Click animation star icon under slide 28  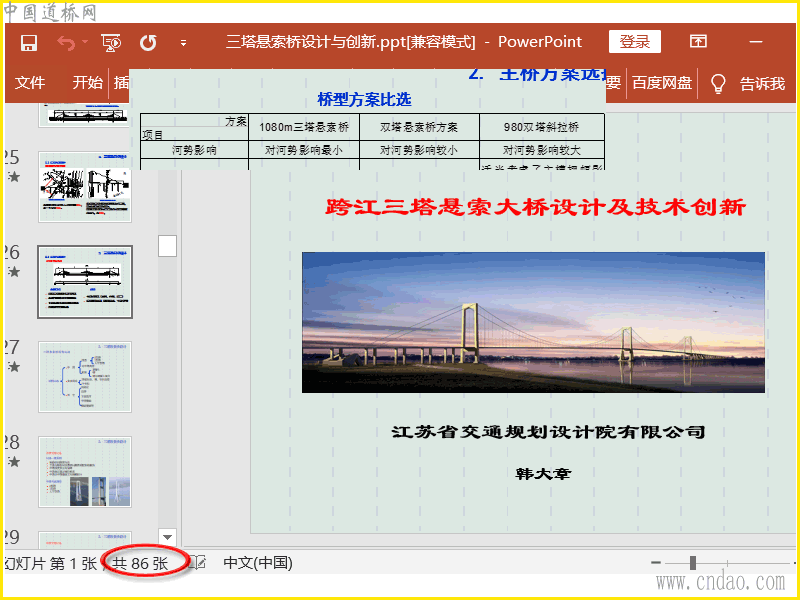pyautogui.click(x=14, y=462)
